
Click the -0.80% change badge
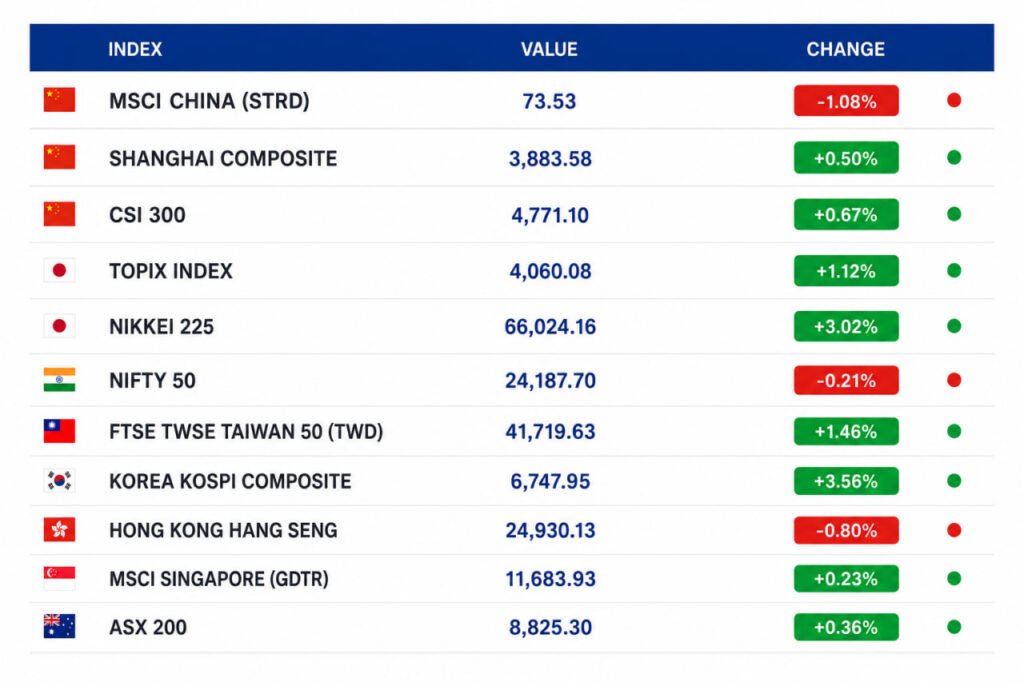click(x=846, y=530)
